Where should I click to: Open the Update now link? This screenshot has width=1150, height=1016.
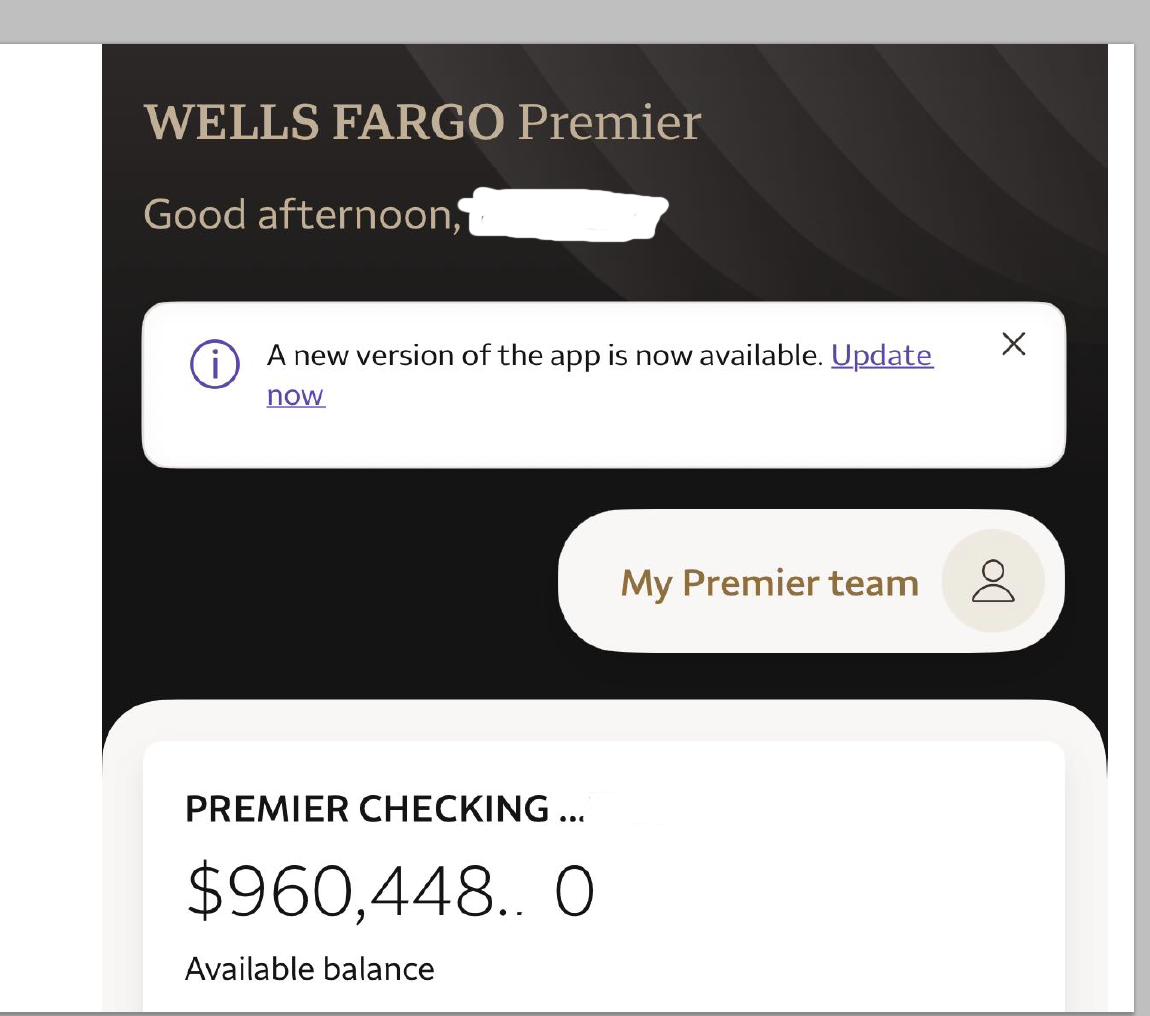[x=881, y=356]
